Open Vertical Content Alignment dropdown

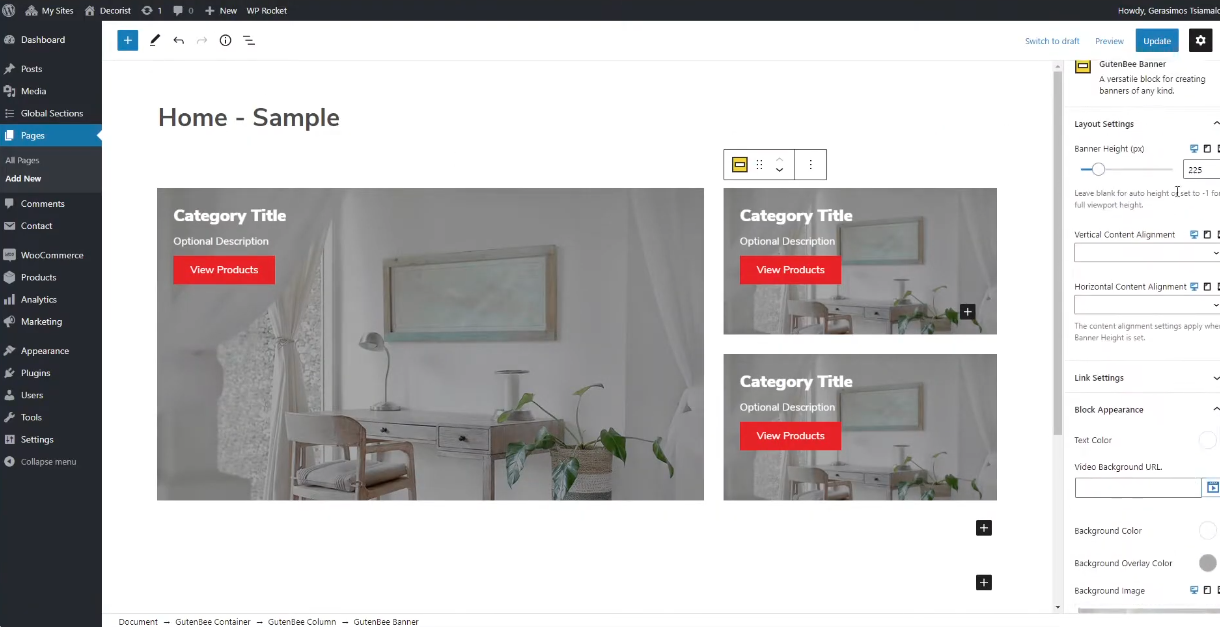pos(1147,253)
